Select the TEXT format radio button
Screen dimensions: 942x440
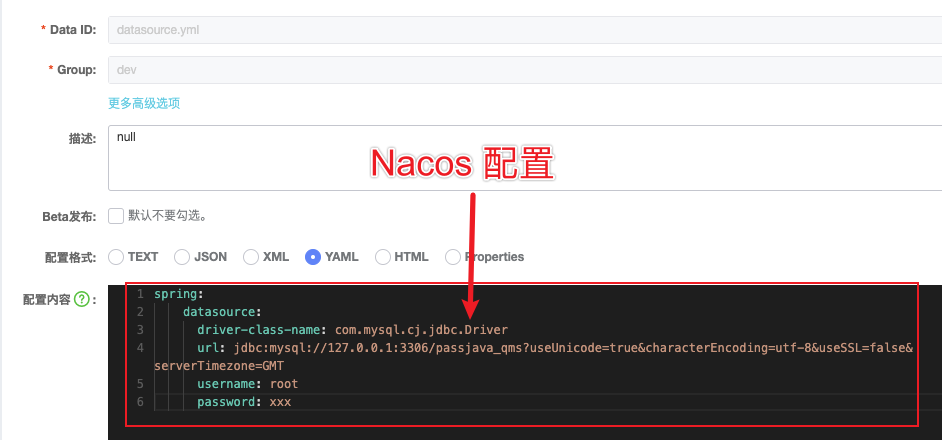click(116, 257)
